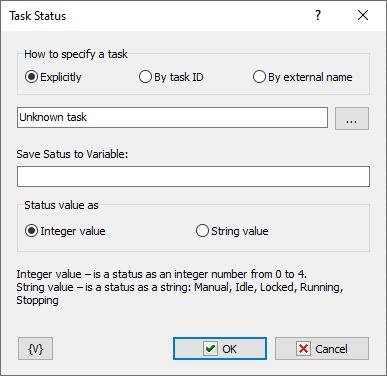The width and height of the screenshot is (387, 376).
Task: Click the integer number from 0 to 4 description
Action: click(162, 274)
